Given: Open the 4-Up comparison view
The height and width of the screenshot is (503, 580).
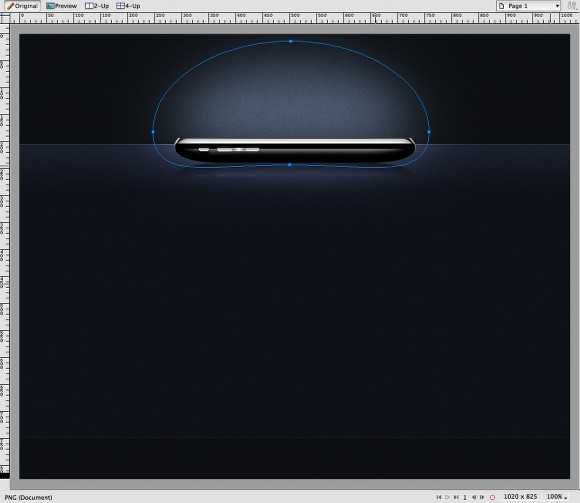Looking at the screenshot, I should pos(128,6).
